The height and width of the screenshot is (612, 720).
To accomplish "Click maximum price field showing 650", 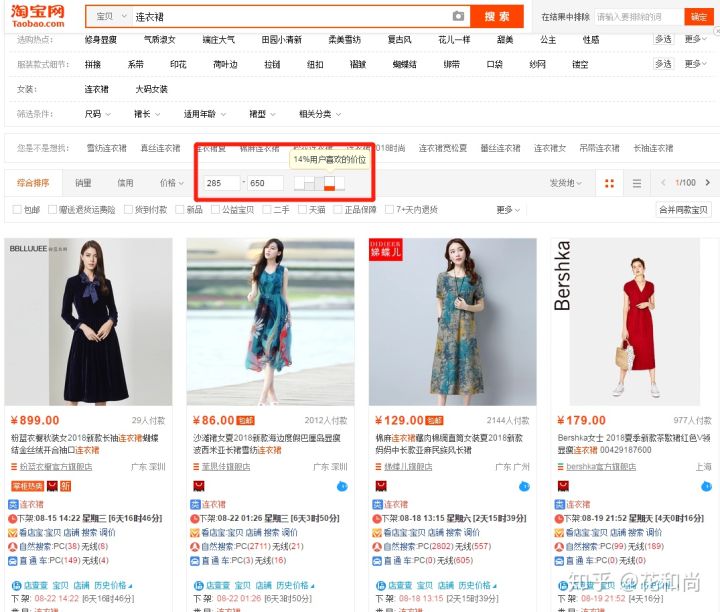I will tap(265, 183).
